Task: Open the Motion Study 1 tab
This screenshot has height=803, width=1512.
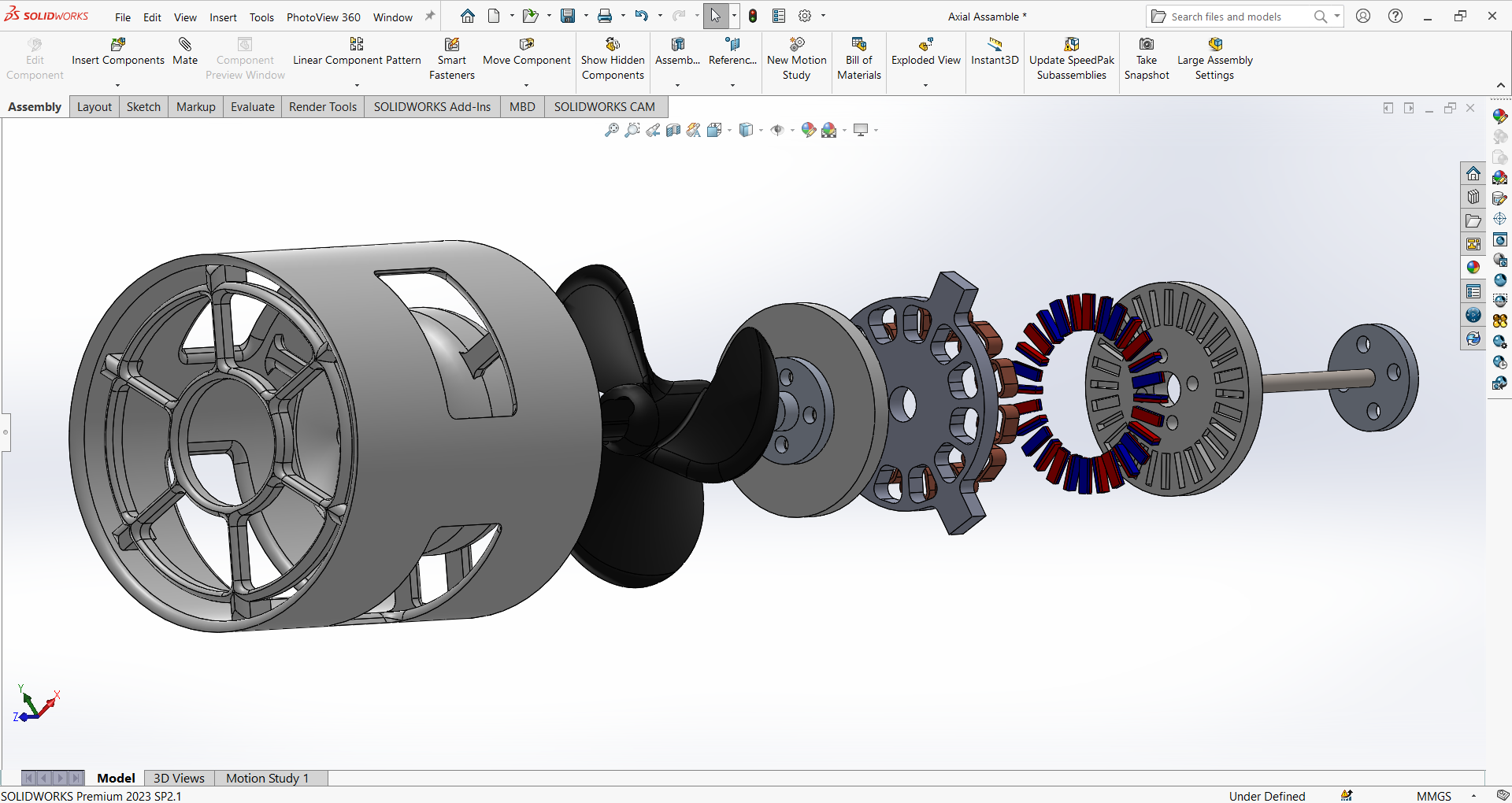Action: point(267,778)
